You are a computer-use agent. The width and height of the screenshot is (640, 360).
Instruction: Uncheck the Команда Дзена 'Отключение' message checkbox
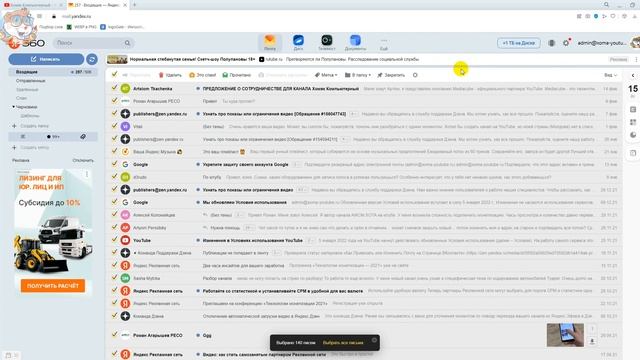click(115, 316)
